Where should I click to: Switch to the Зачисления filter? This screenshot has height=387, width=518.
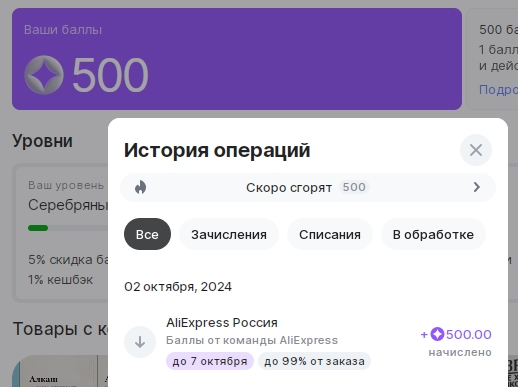click(229, 234)
